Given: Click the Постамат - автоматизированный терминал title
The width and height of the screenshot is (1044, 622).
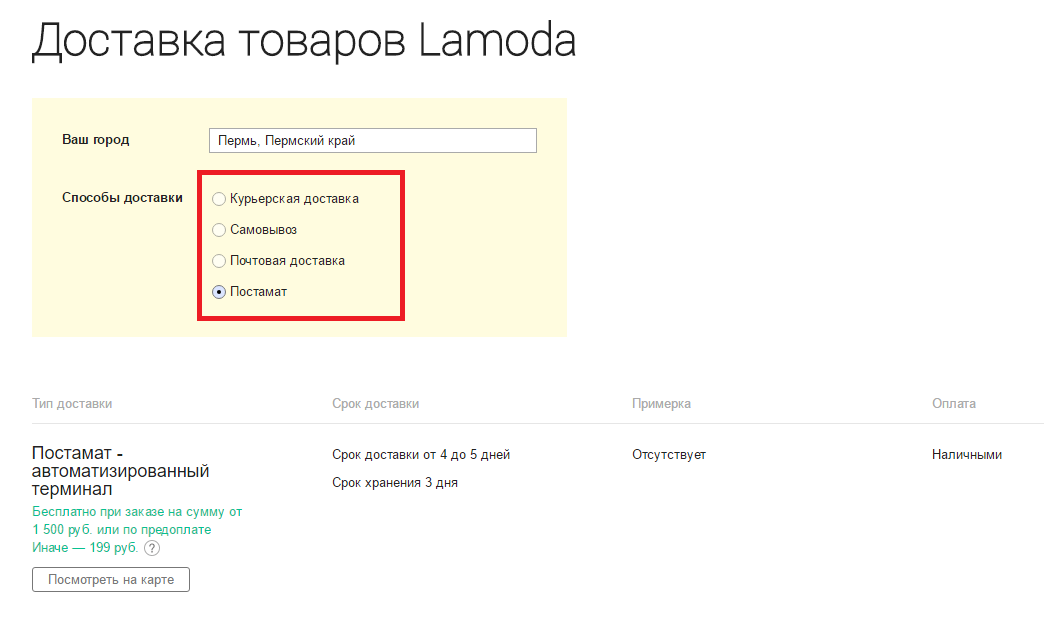Looking at the screenshot, I should pyautogui.click(x=121, y=471).
